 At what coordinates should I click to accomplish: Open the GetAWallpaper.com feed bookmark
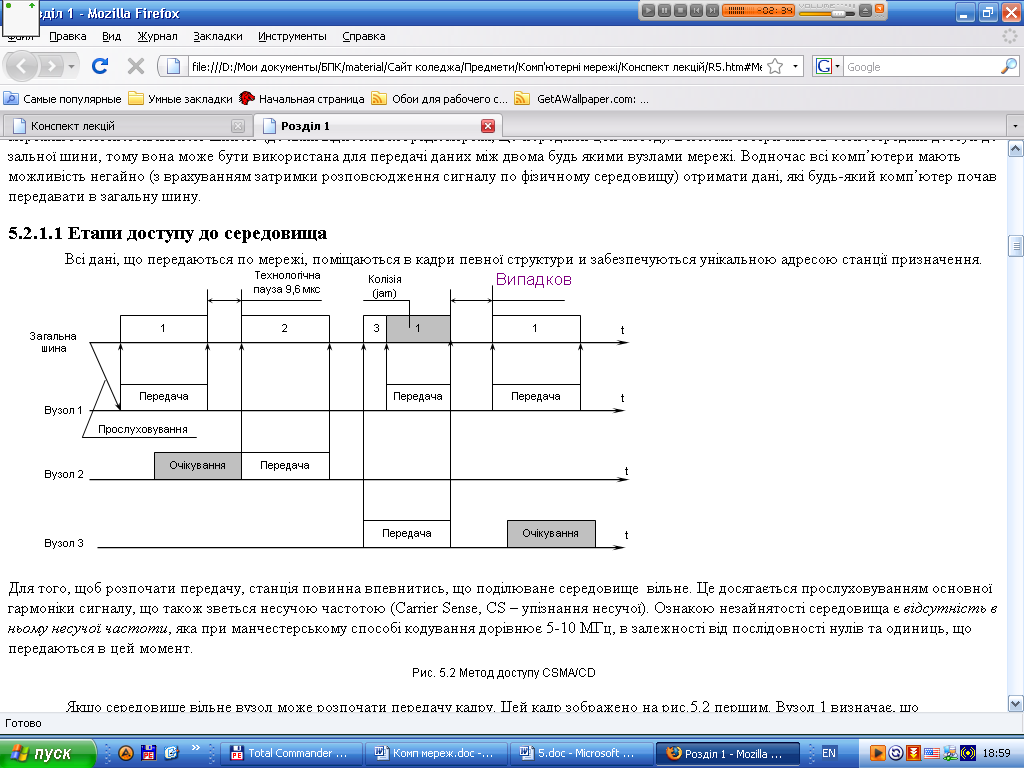582,99
